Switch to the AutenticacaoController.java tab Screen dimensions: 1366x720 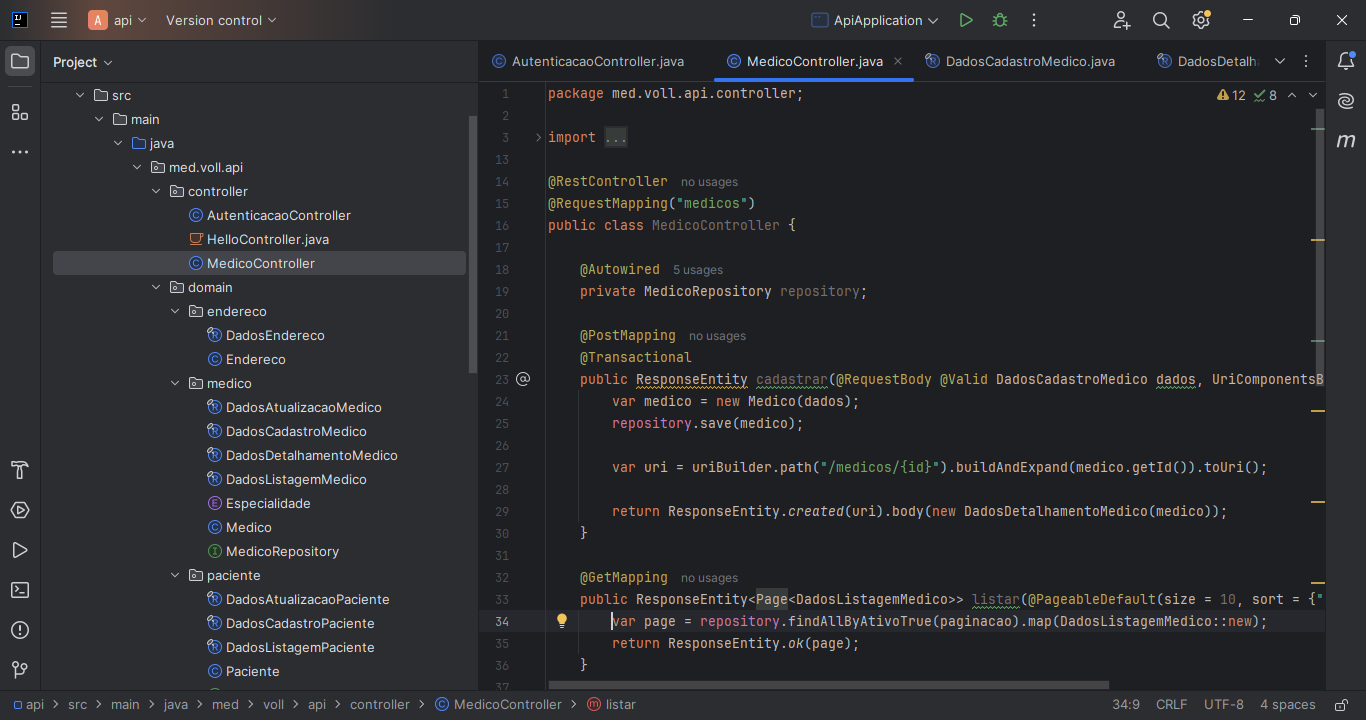(597, 61)
